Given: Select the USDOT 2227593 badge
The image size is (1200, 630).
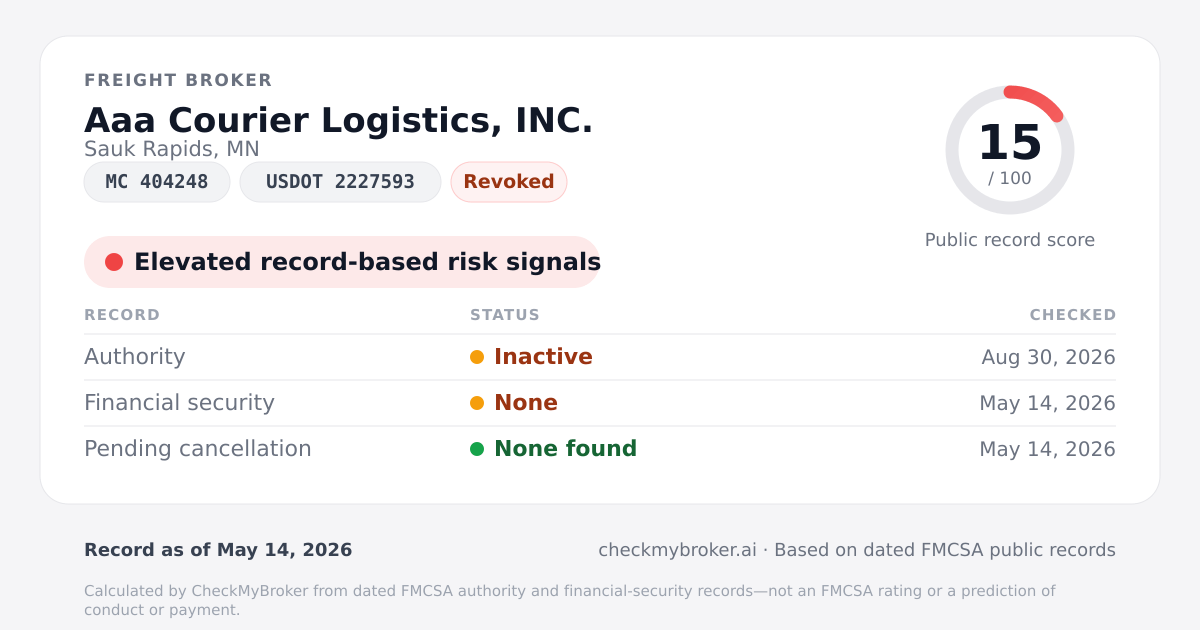Looking at the screenshot, I should coord(340,182).
